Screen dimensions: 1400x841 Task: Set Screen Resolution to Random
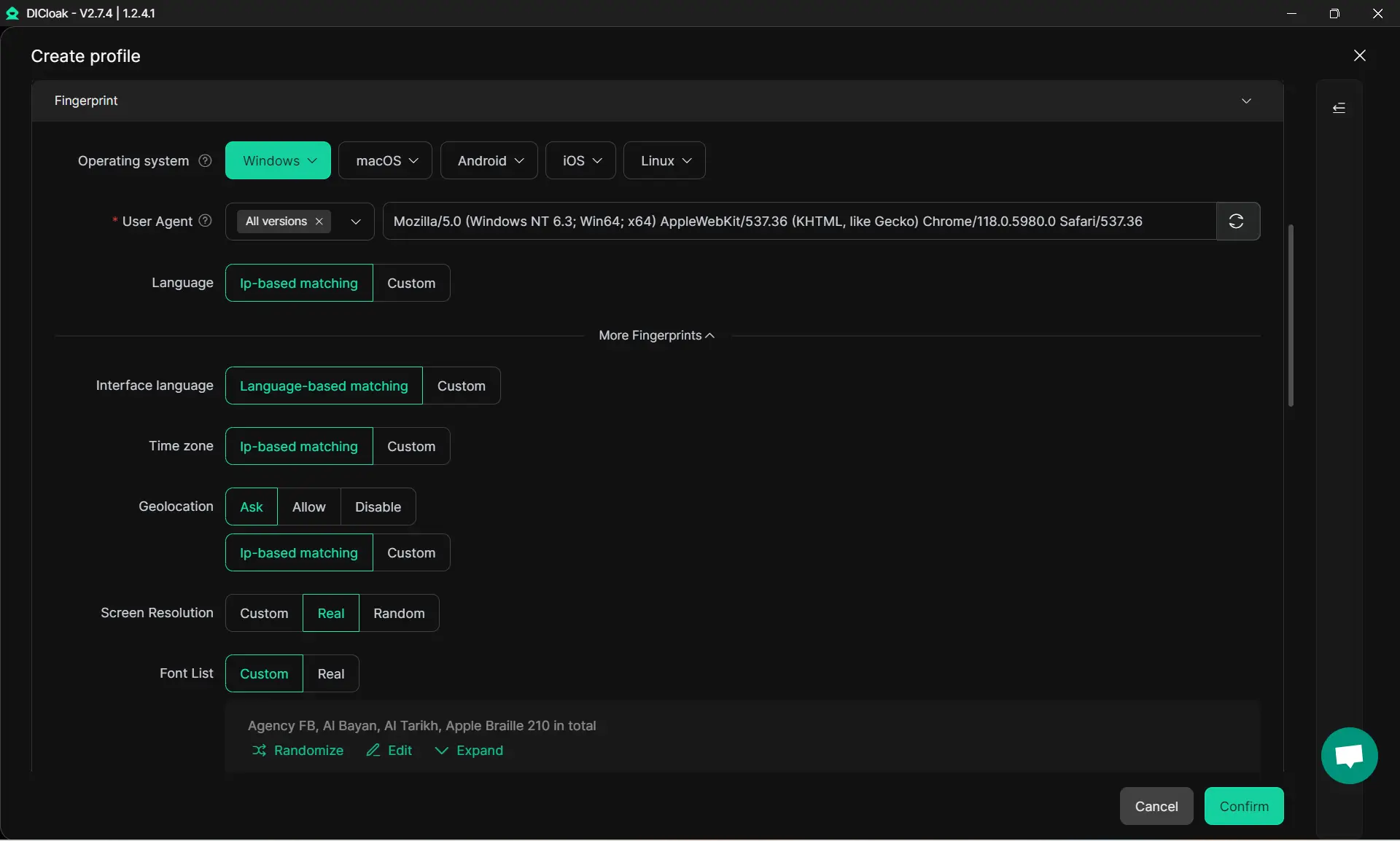coord(399,613)
